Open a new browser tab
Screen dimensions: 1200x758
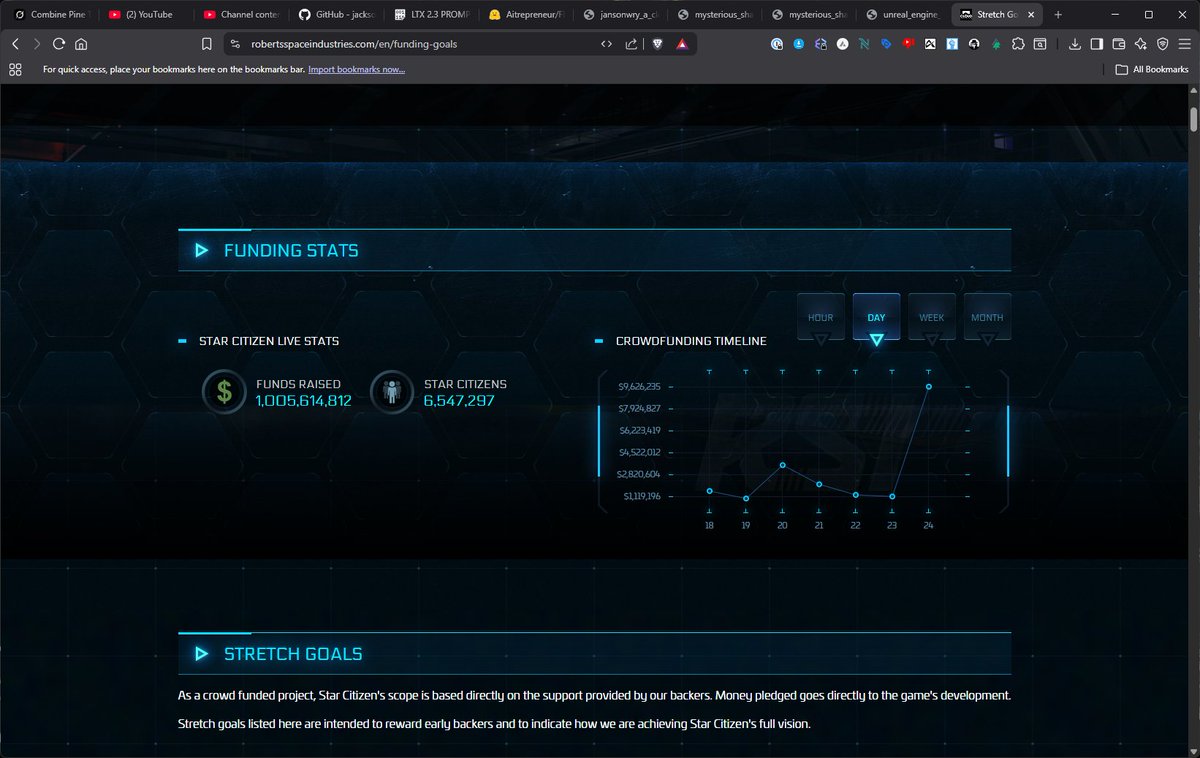pos(1058,14)
